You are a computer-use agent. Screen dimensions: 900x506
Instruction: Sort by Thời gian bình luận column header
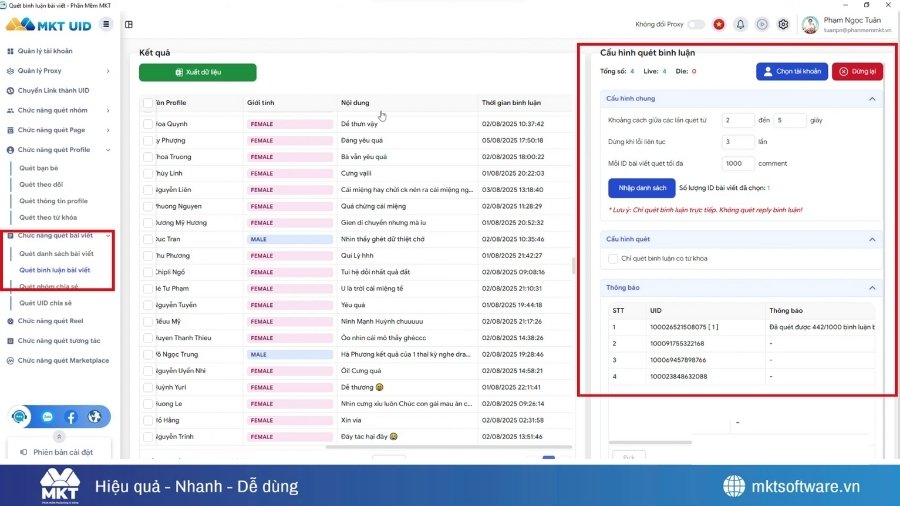coord(511,103)
